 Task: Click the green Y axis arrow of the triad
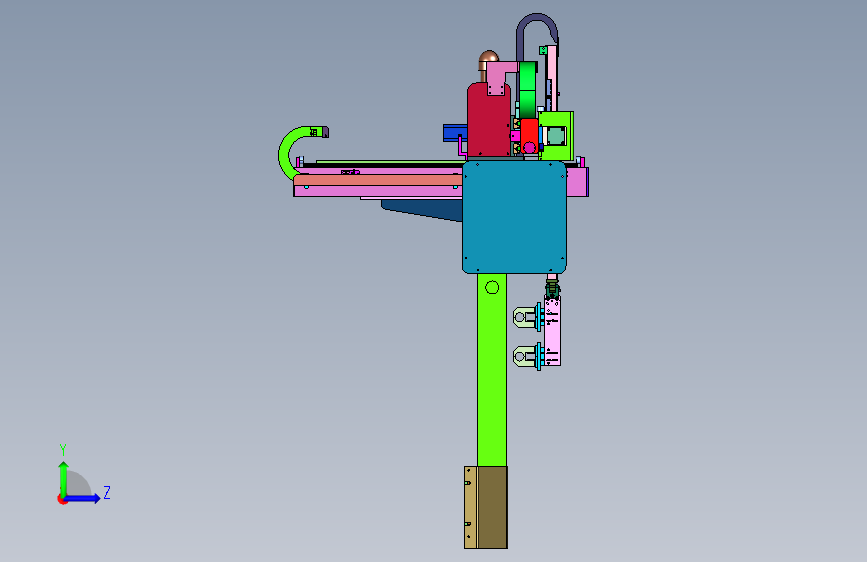pos(63,478)
